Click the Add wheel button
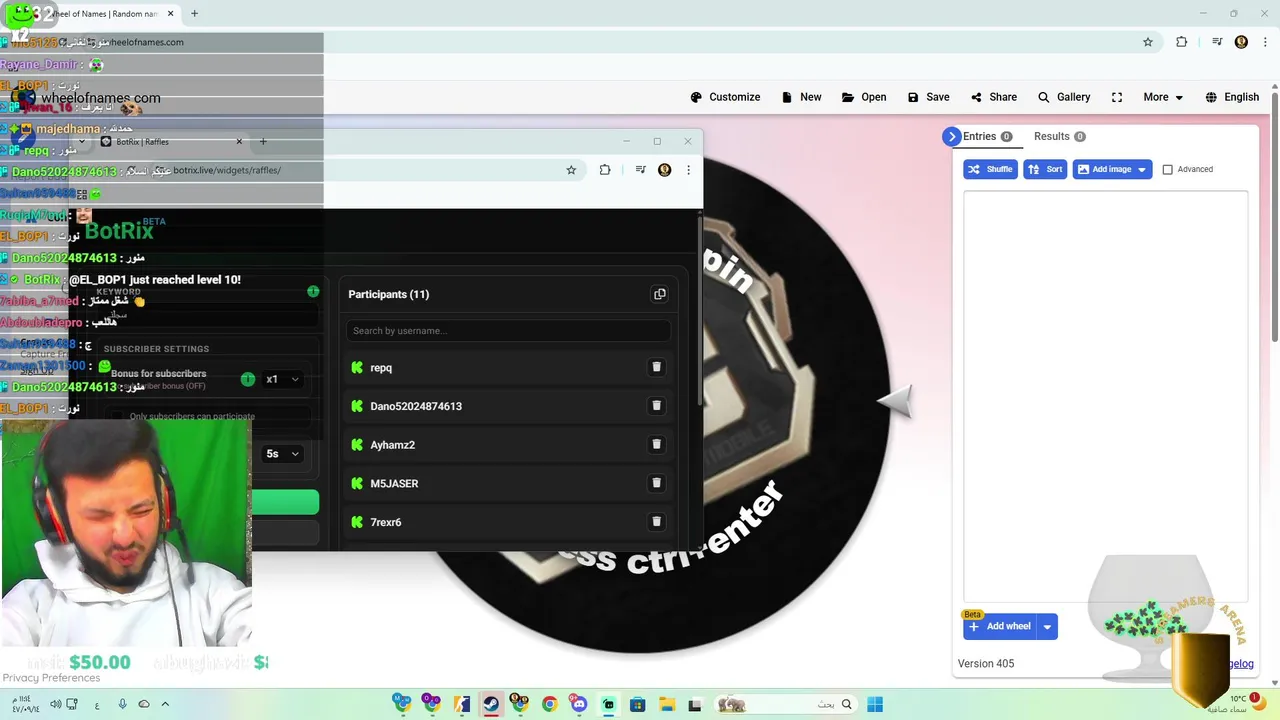Screen dimensions: 1280x720 1000,627
